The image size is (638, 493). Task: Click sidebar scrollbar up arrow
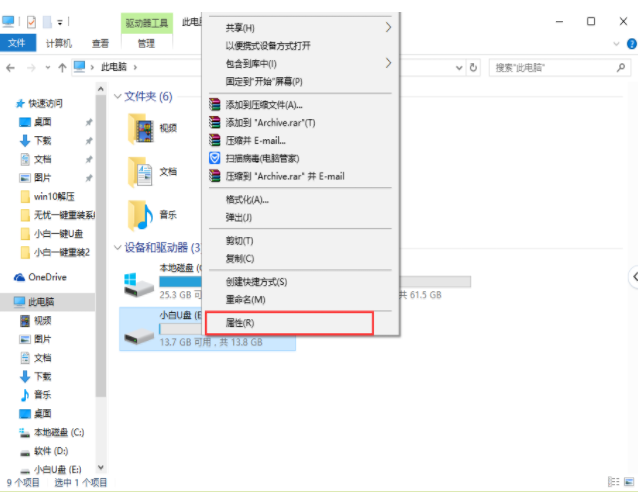[x=101, y=88]
